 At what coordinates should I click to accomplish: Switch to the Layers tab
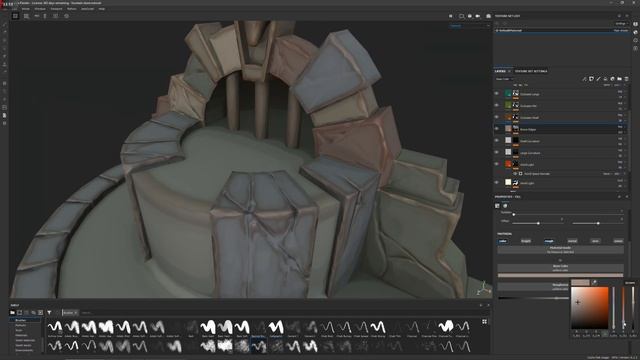coord(500,71)
